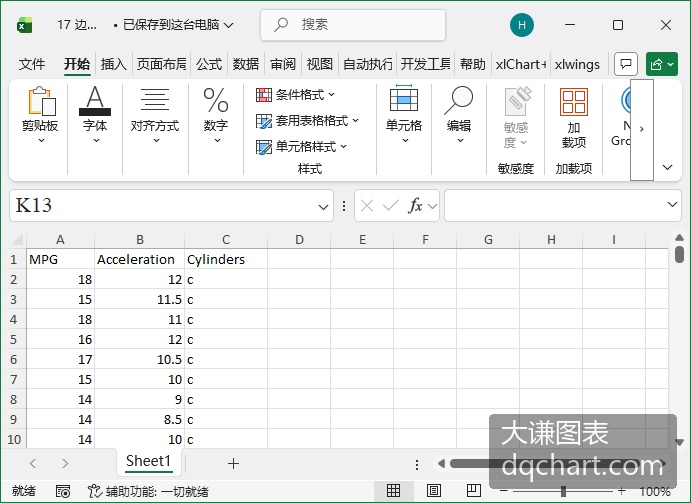Switch to Page Layout view
691x503 pixels.
click(x=434, y=490)
